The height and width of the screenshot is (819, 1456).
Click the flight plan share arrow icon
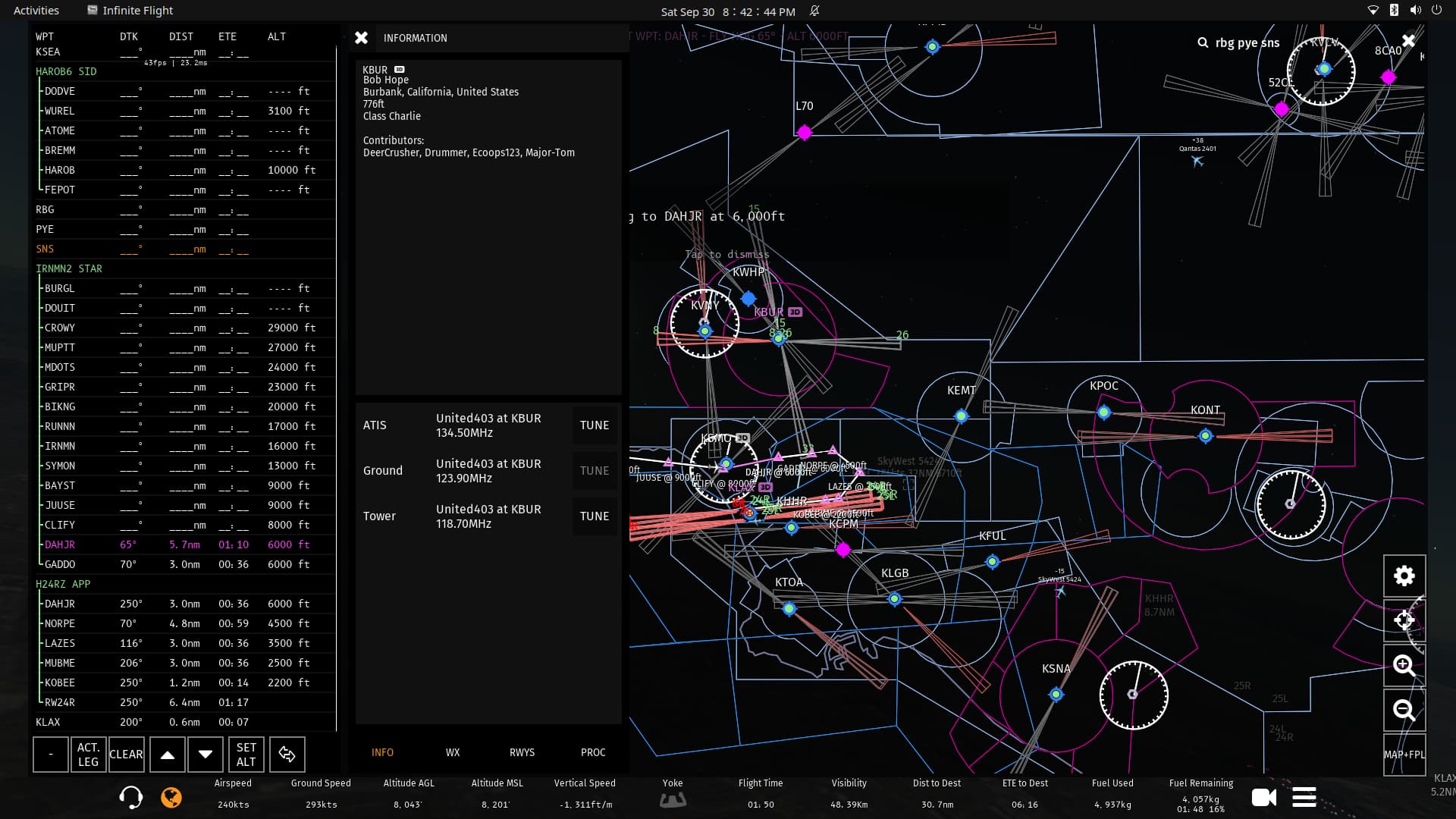coord(287,755)
